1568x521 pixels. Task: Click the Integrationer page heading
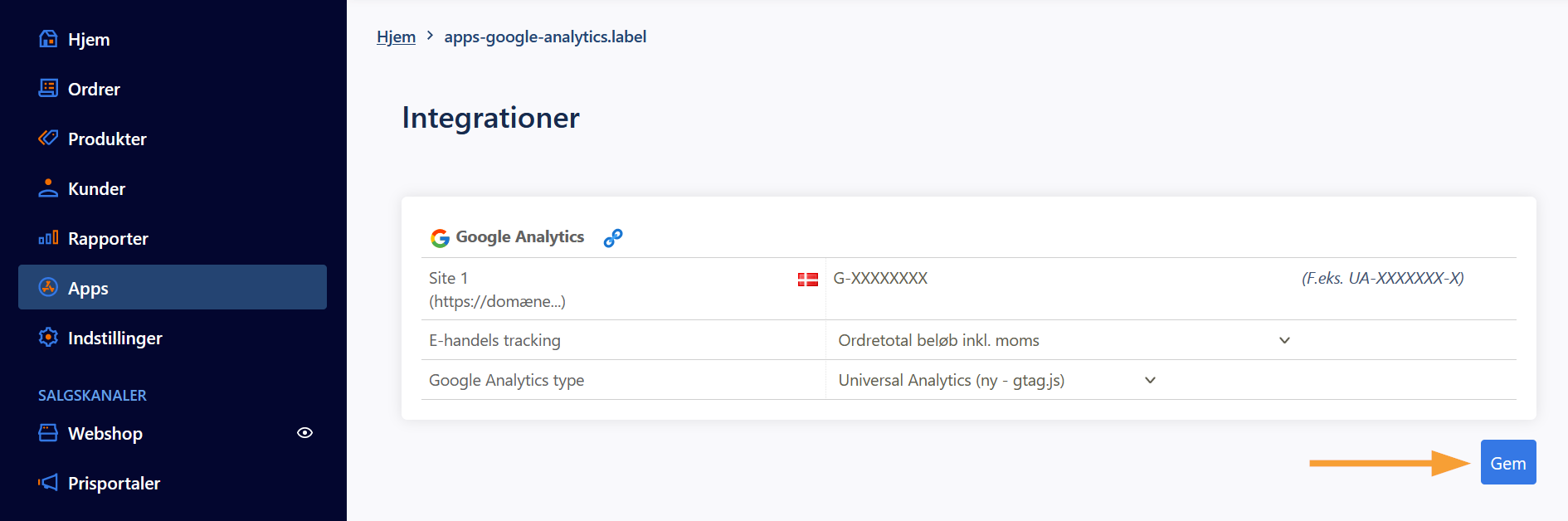click(x=491, y=118)
